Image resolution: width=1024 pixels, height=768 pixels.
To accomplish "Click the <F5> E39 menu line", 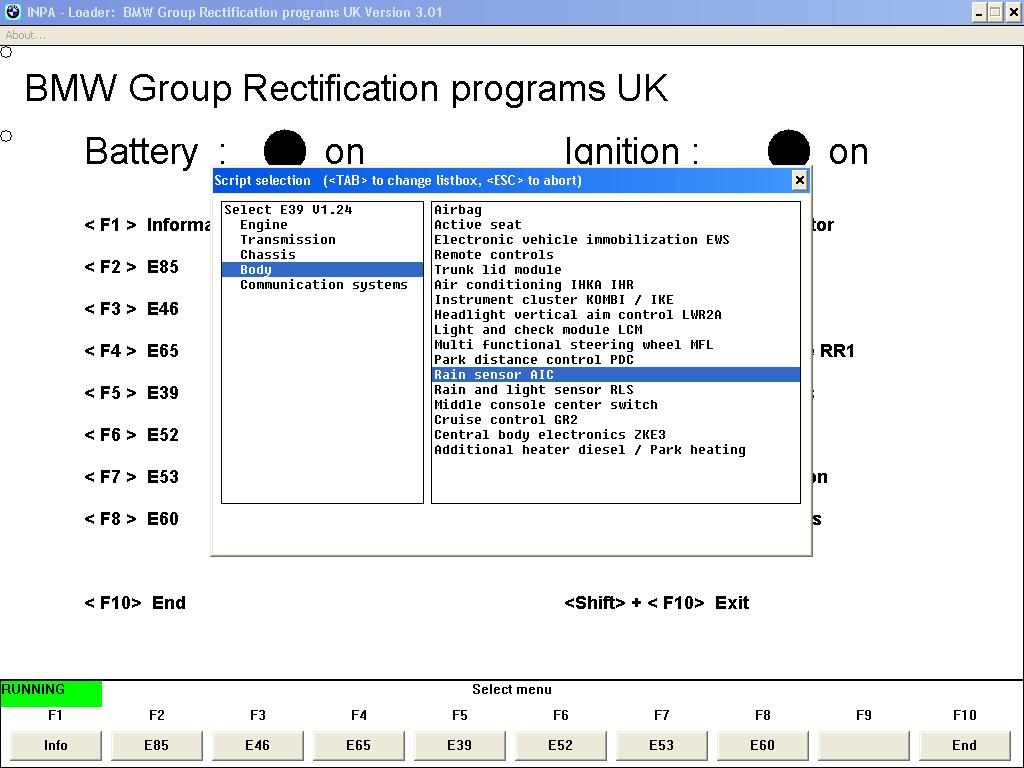I will tap(131, 393).
